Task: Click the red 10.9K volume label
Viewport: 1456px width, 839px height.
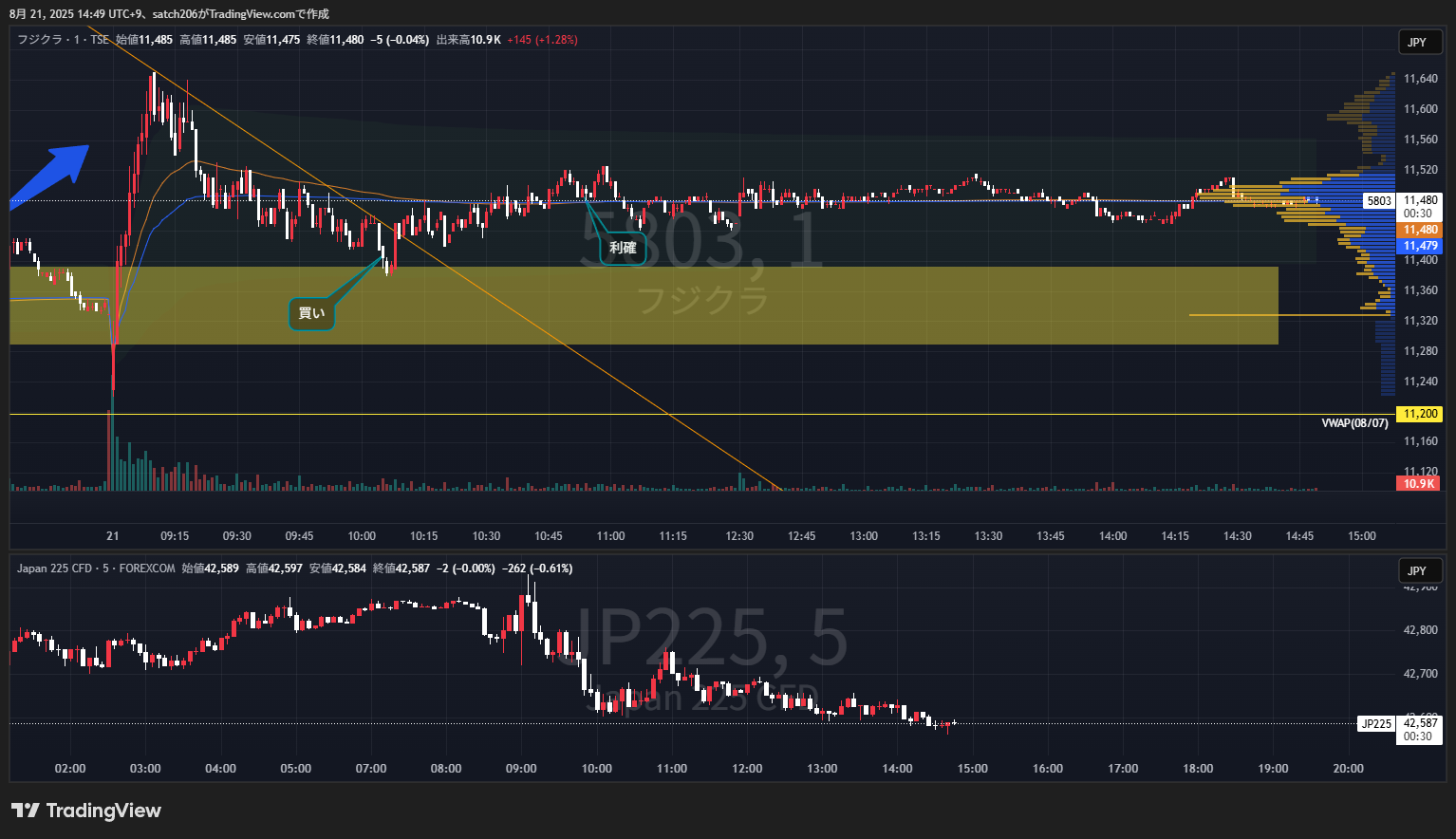Action: click(1419, 484)
